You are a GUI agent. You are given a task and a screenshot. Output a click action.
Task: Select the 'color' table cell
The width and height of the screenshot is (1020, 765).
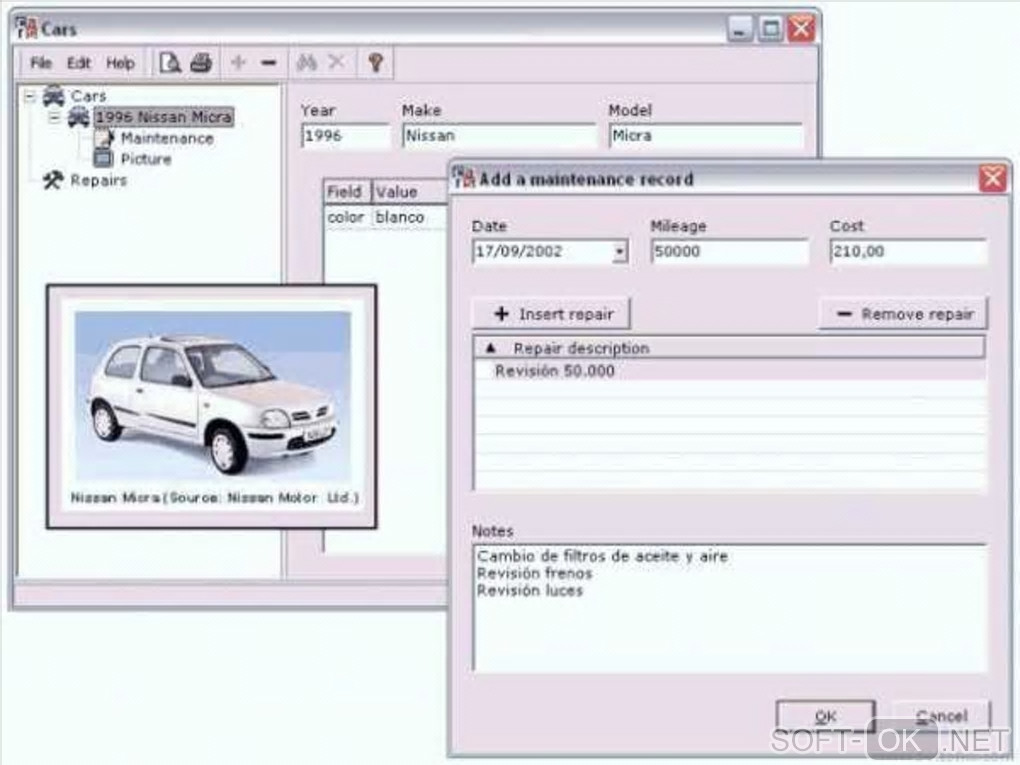[x=347, y=217]
